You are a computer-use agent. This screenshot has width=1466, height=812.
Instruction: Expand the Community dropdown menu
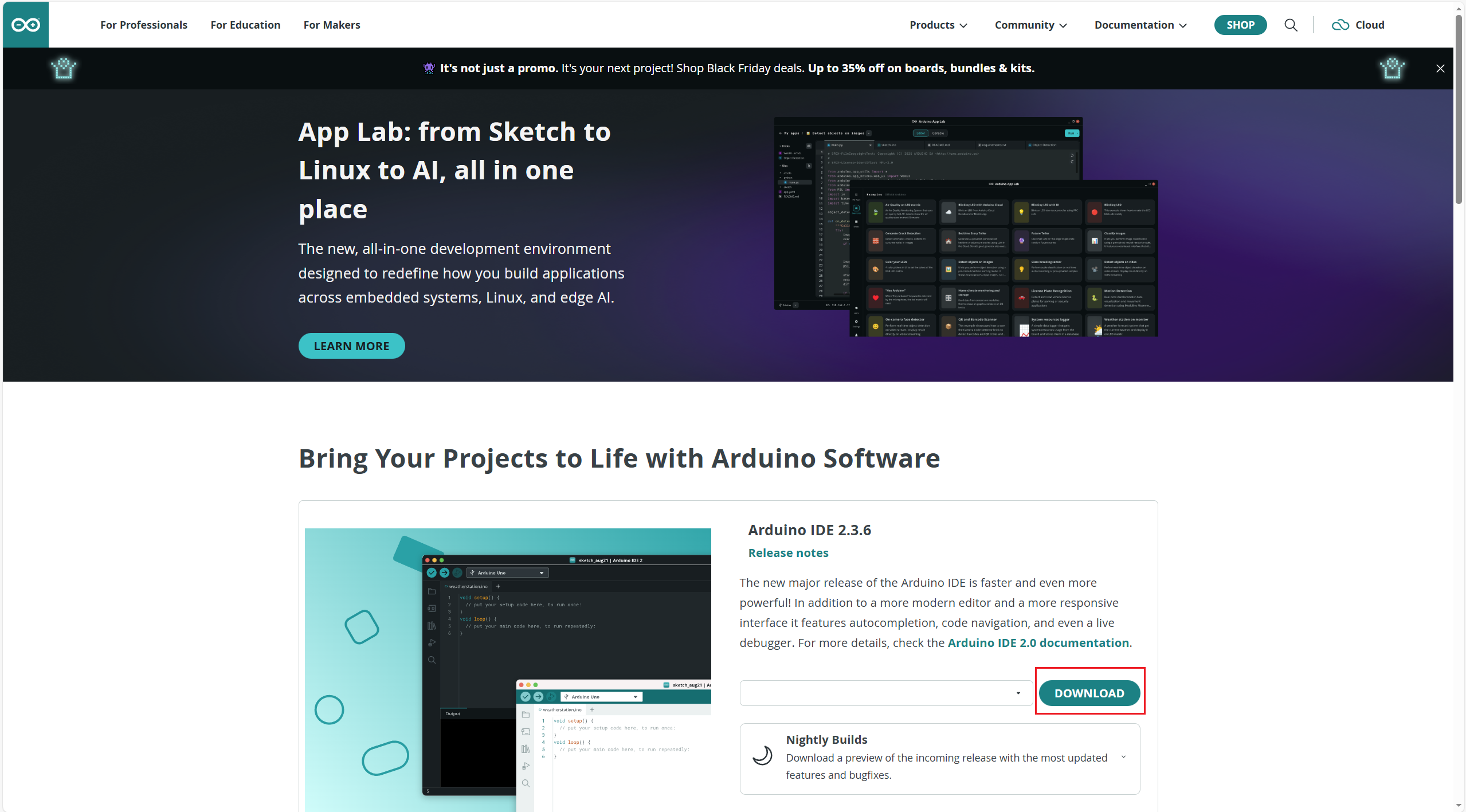pyautogui.click(x=1030, y=25)
